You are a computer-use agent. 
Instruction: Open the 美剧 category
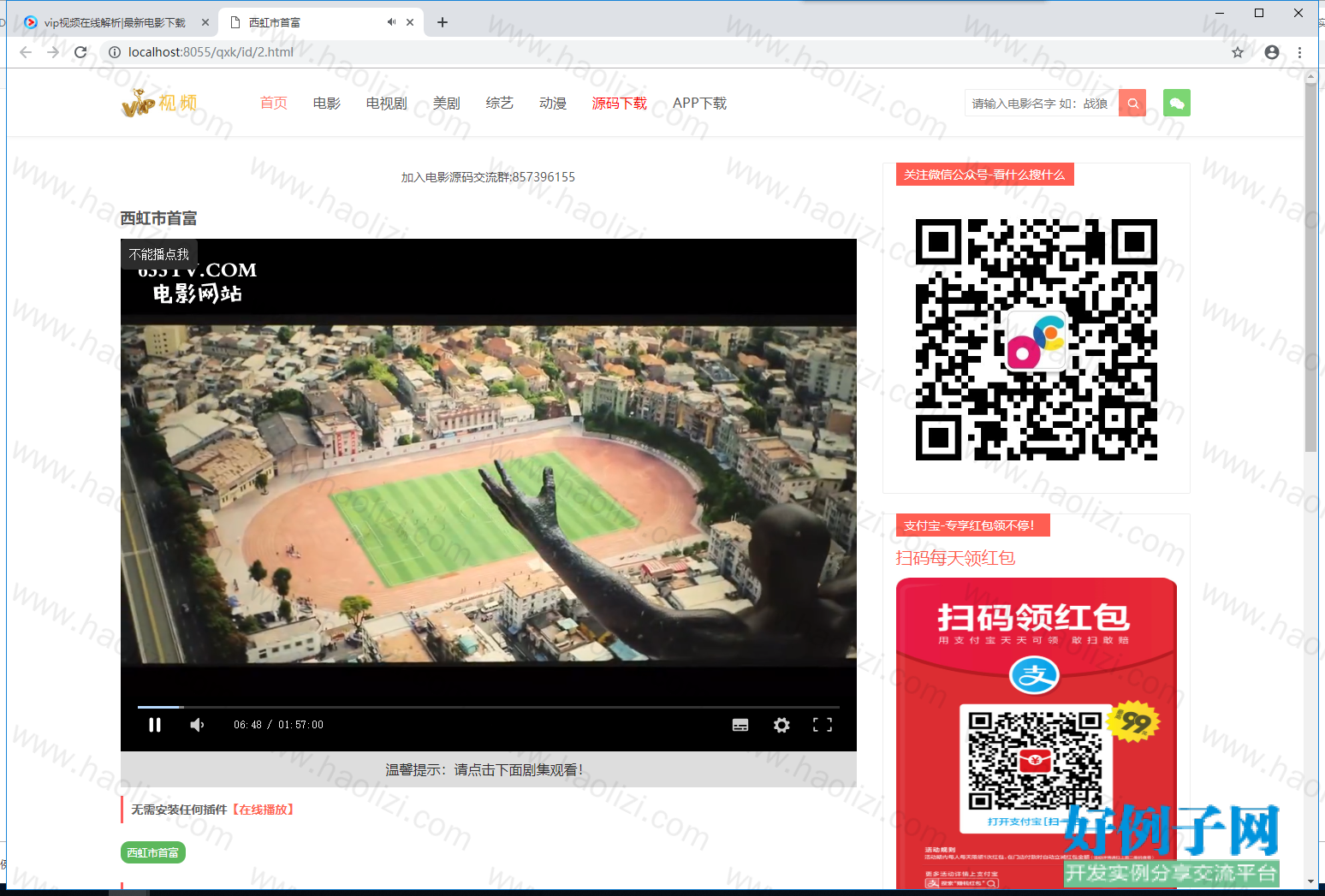point(447,103)
